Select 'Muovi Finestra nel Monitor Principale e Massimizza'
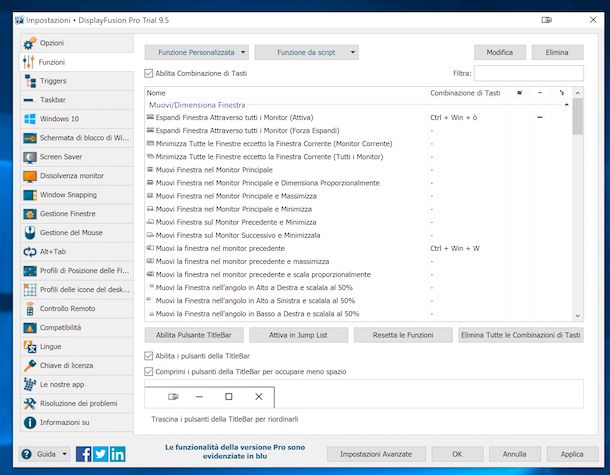This screenshot has height=475, width=610. pyautogui.click(x=358, y=196)
